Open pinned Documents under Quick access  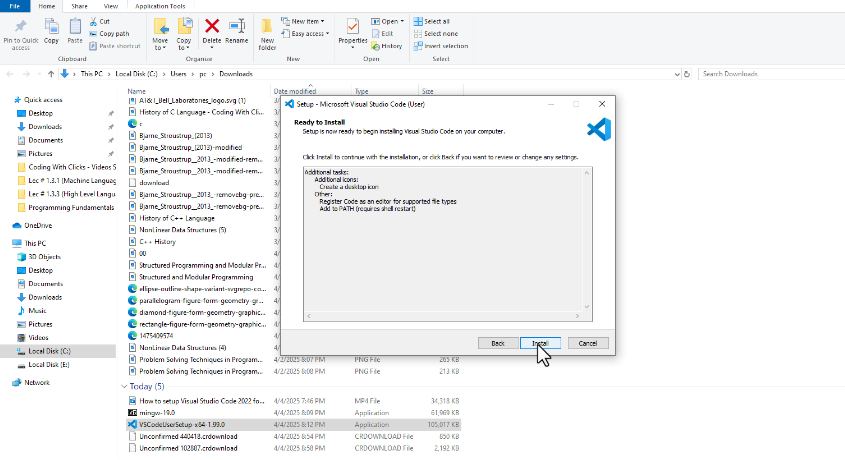(45, 140)
